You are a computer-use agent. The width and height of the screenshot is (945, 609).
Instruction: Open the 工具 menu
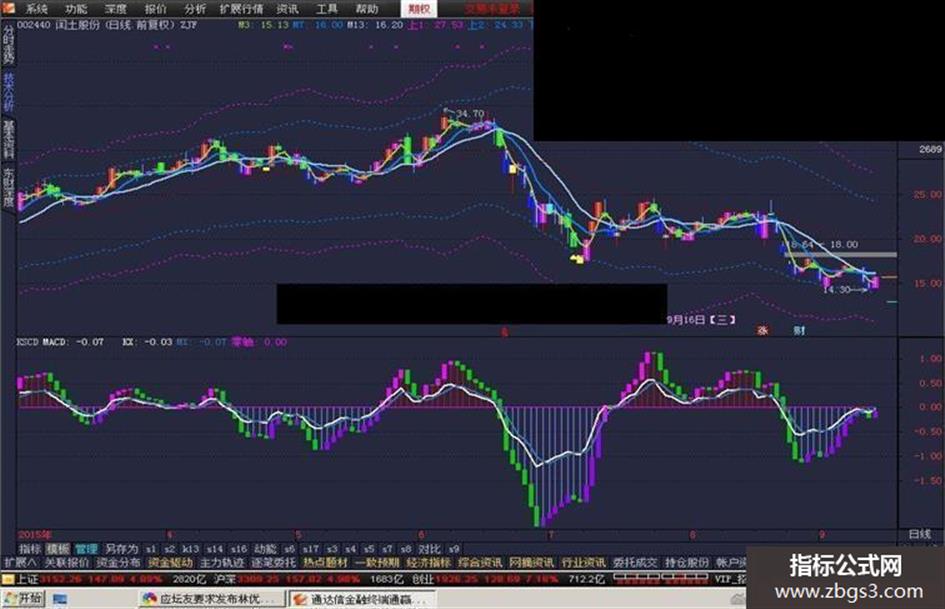[x=327, y=8]
